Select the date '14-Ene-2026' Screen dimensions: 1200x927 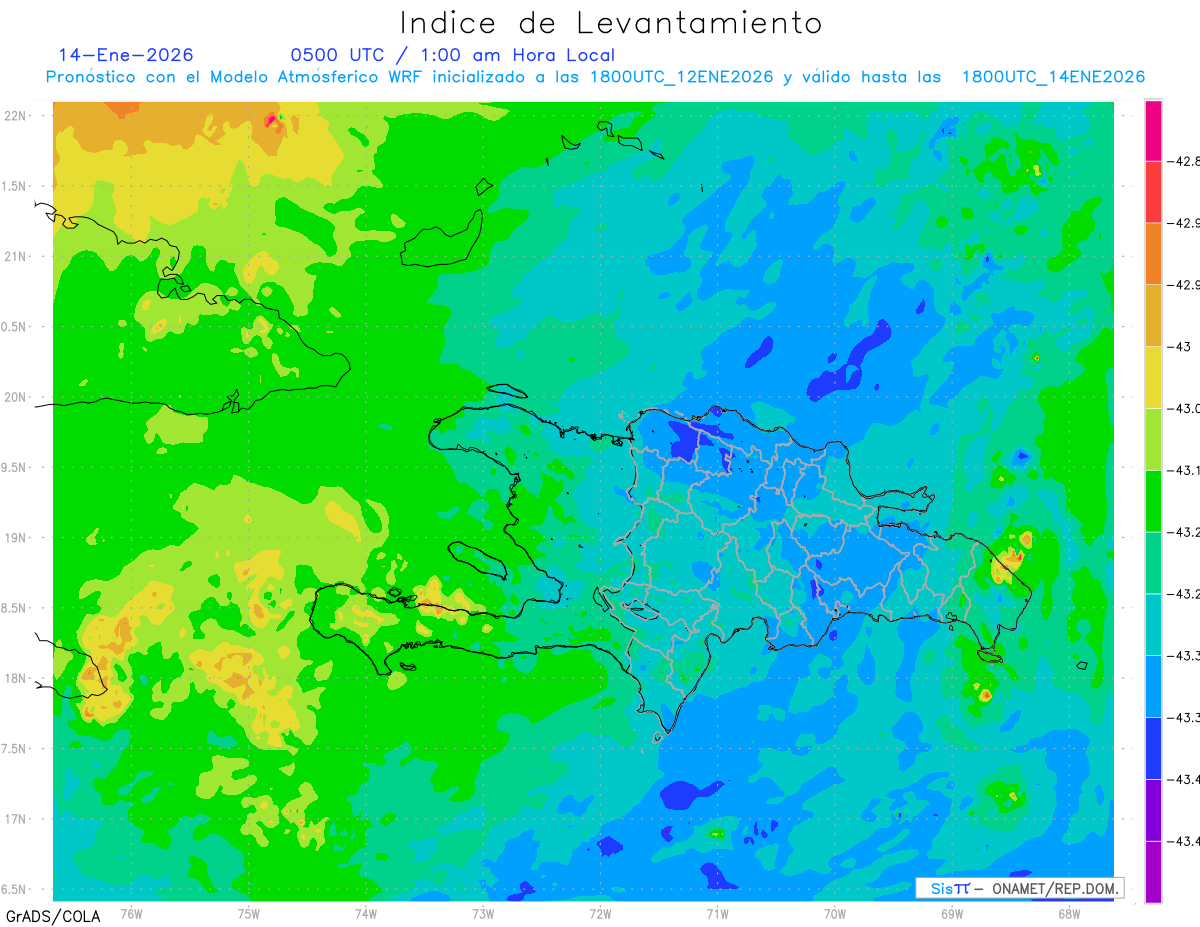(126, 55)
